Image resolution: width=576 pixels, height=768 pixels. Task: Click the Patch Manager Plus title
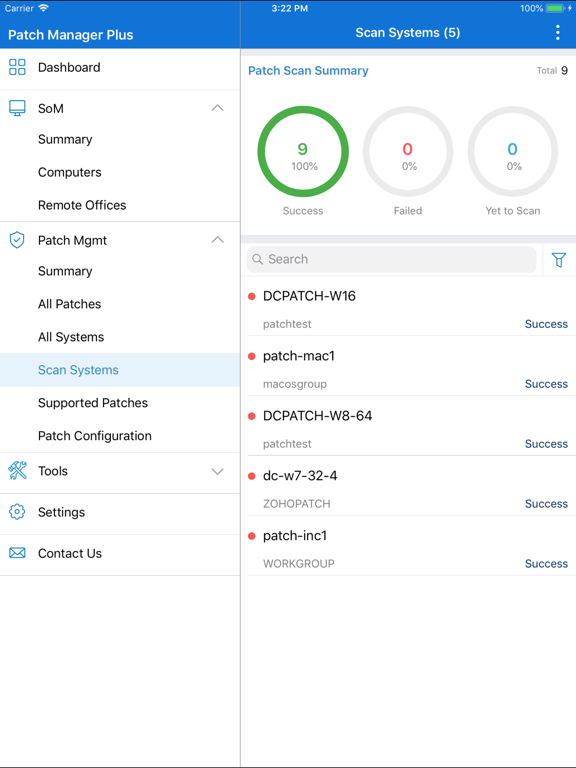tap(71, 35)
